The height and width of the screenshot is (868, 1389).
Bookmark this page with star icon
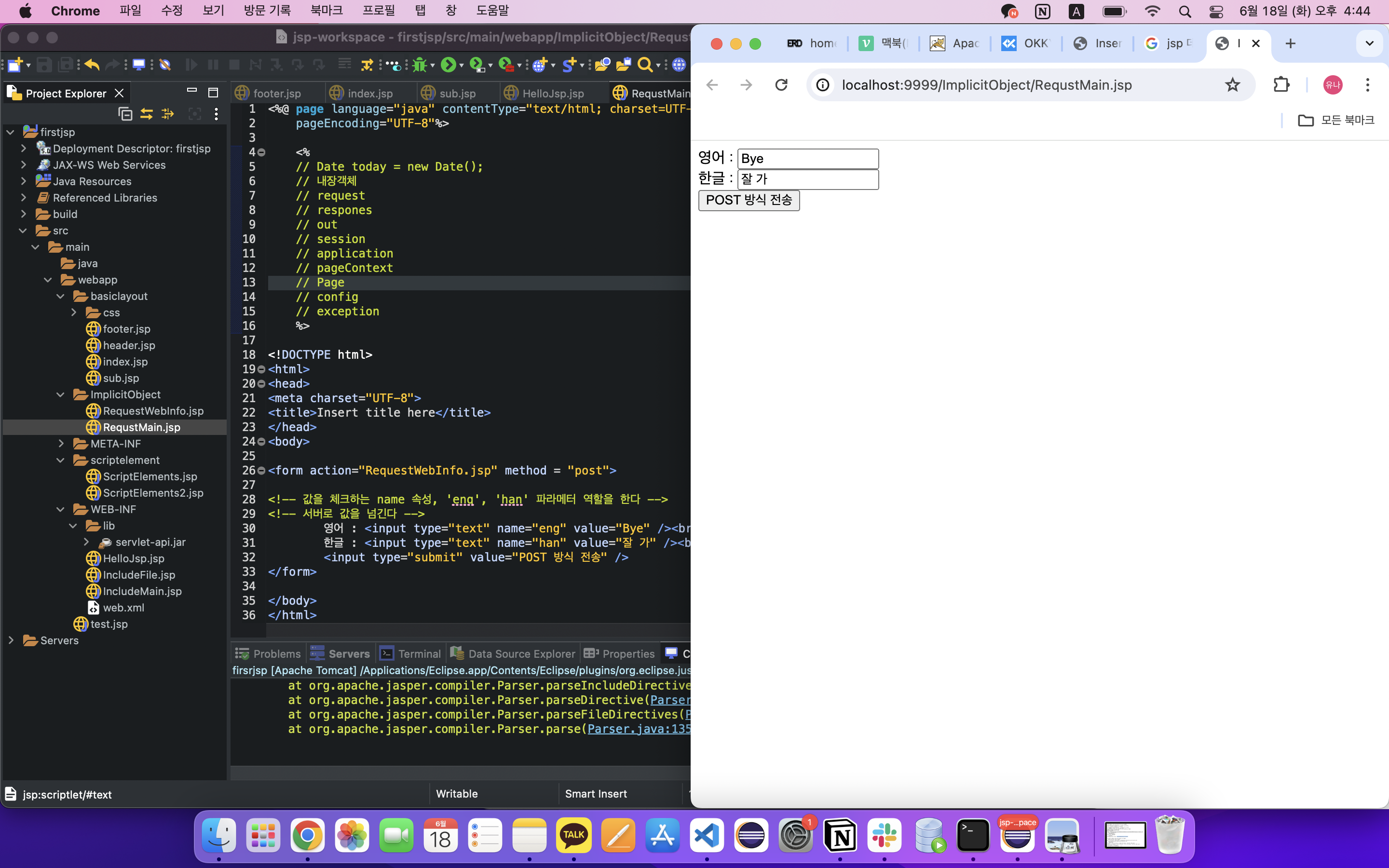pyautogui.click(x=1232, y=85)
